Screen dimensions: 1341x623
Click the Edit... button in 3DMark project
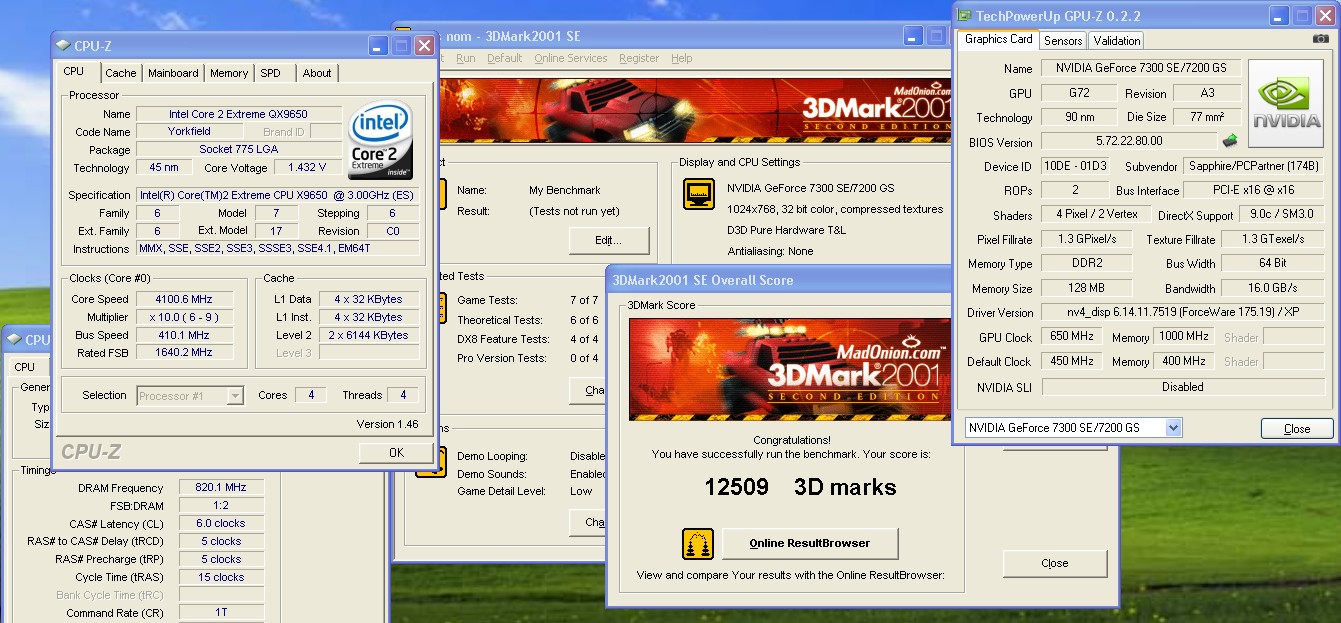[x=609, y=241]
